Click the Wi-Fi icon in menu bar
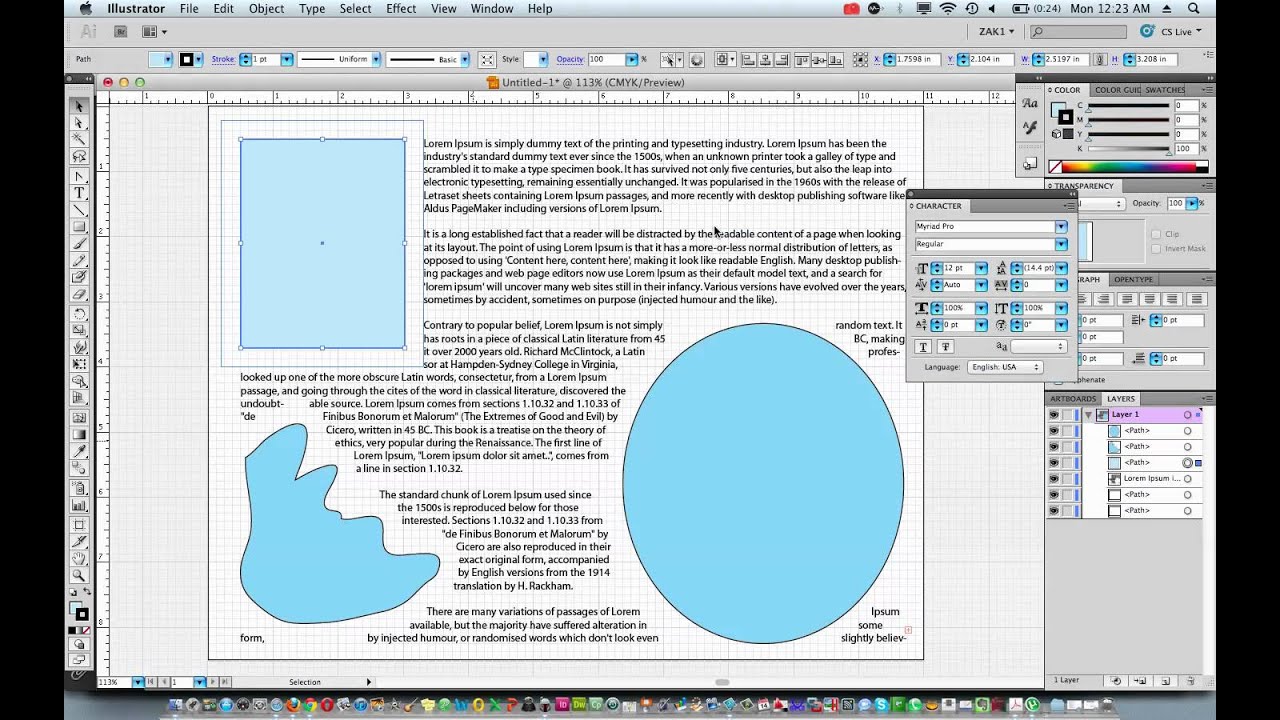This screenshot has height=720, width=1280. point(948,8)
